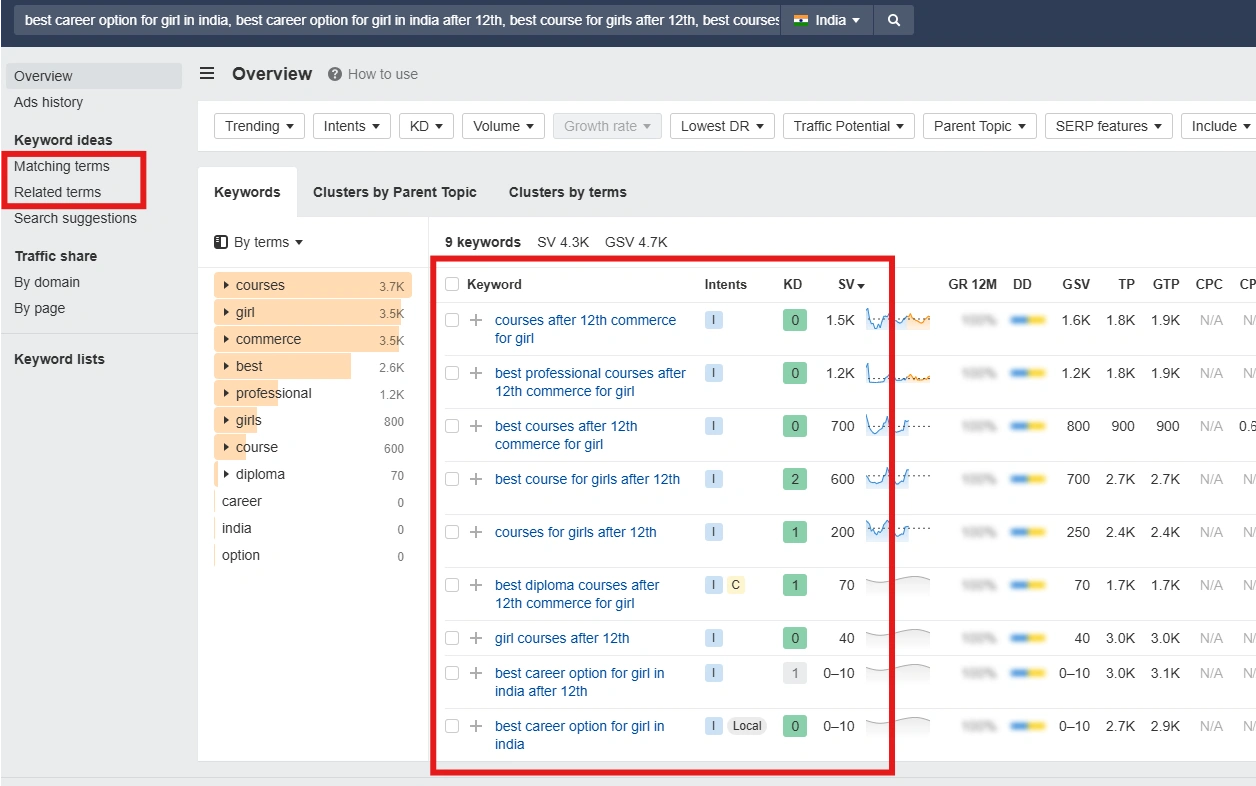Open Matching terms in sidebar

(x=62, y=166)
